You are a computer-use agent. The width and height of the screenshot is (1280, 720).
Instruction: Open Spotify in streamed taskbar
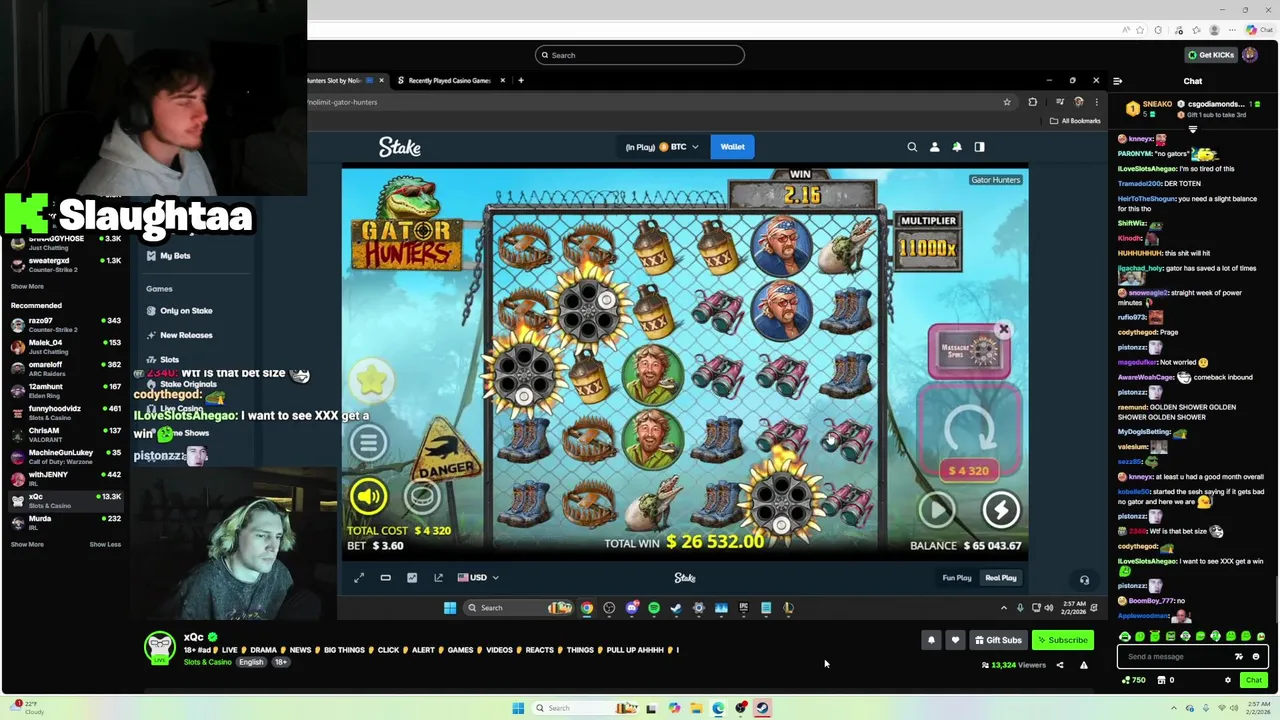(654, 608)
